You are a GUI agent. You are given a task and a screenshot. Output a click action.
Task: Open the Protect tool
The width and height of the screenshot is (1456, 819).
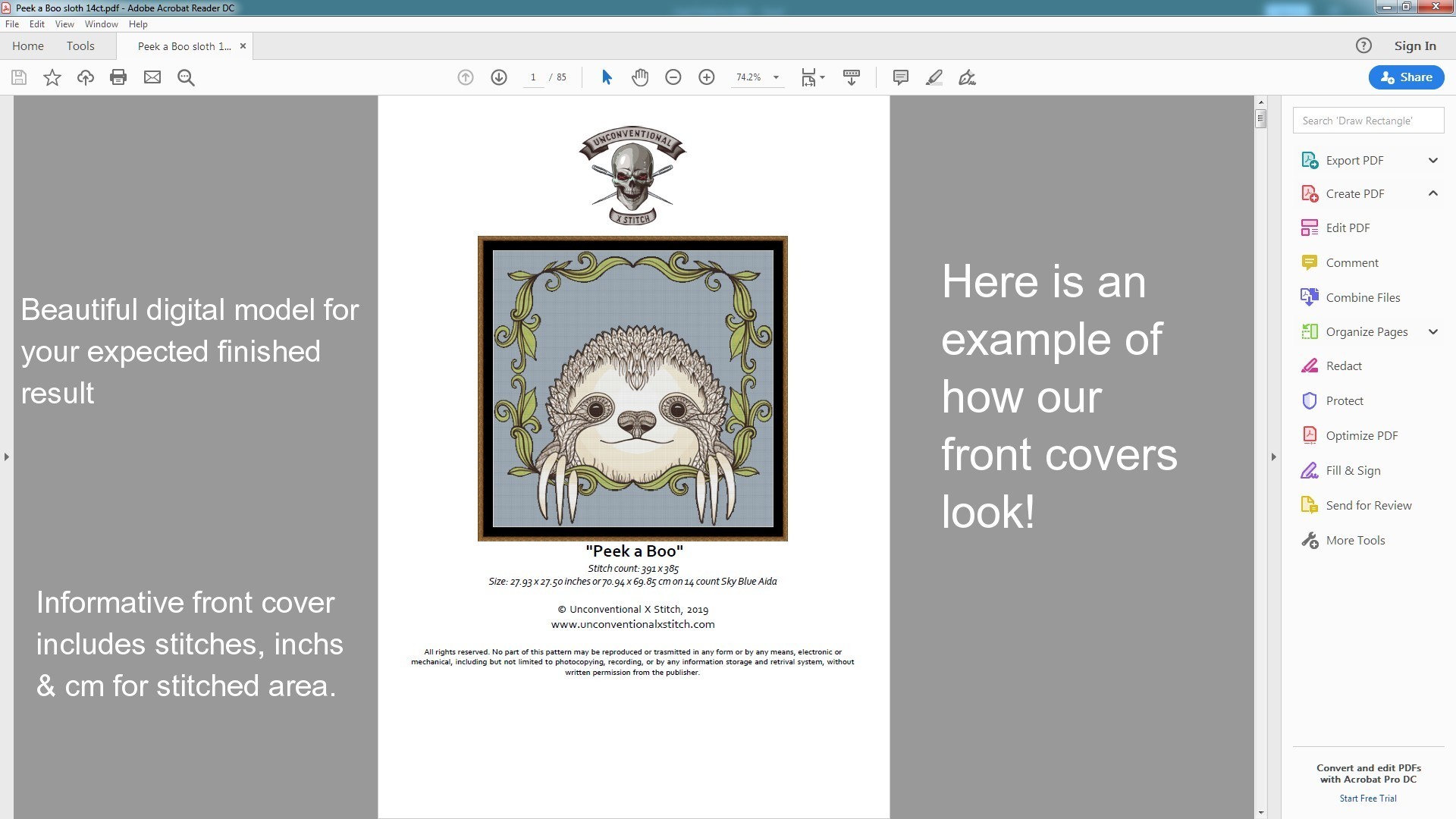click(x=1344, y=401)
